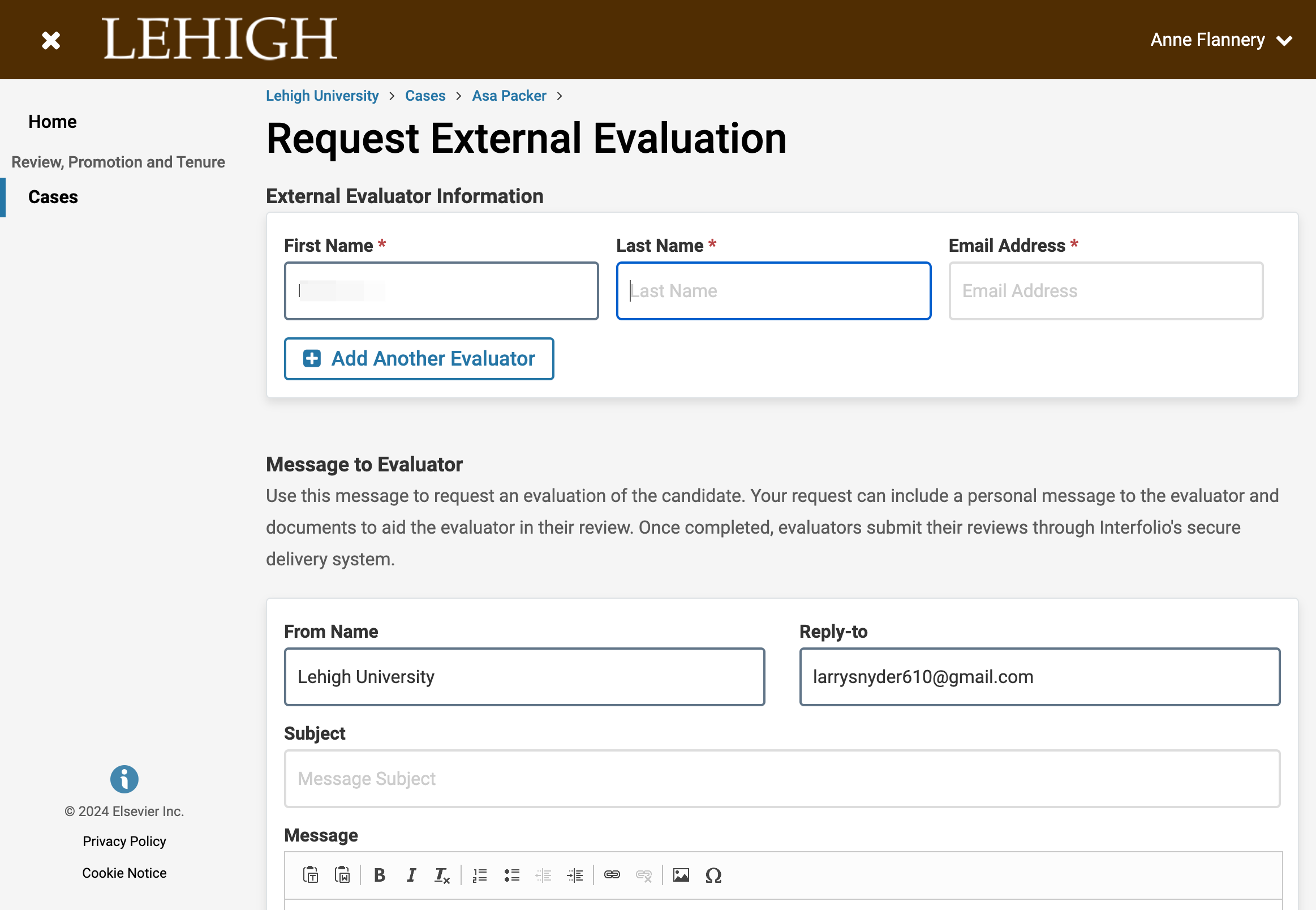Open the Asa Packer breadcrumb link
1316x910 pixels.
(x=509, y=96)
